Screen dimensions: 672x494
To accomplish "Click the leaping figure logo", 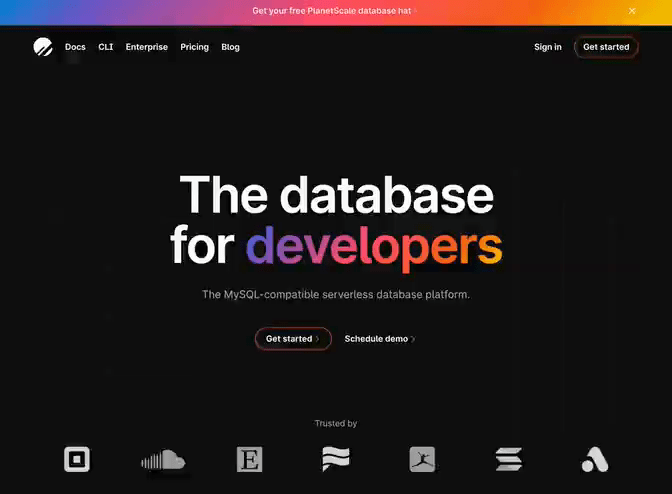I will [422, 460].
